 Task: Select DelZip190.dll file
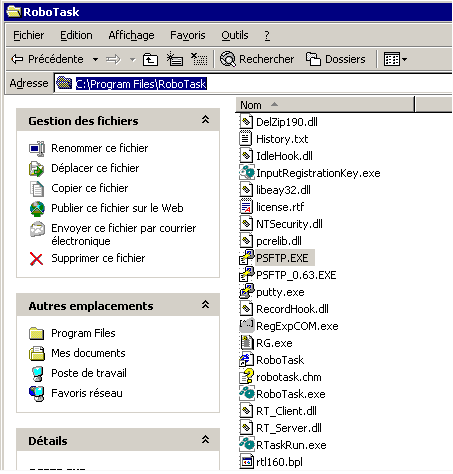(287, 122)
